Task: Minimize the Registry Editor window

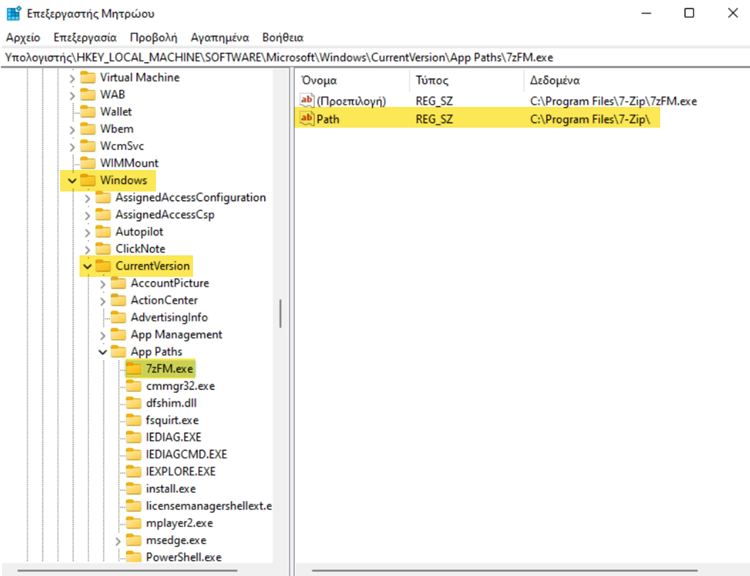Action: (646, 13)
